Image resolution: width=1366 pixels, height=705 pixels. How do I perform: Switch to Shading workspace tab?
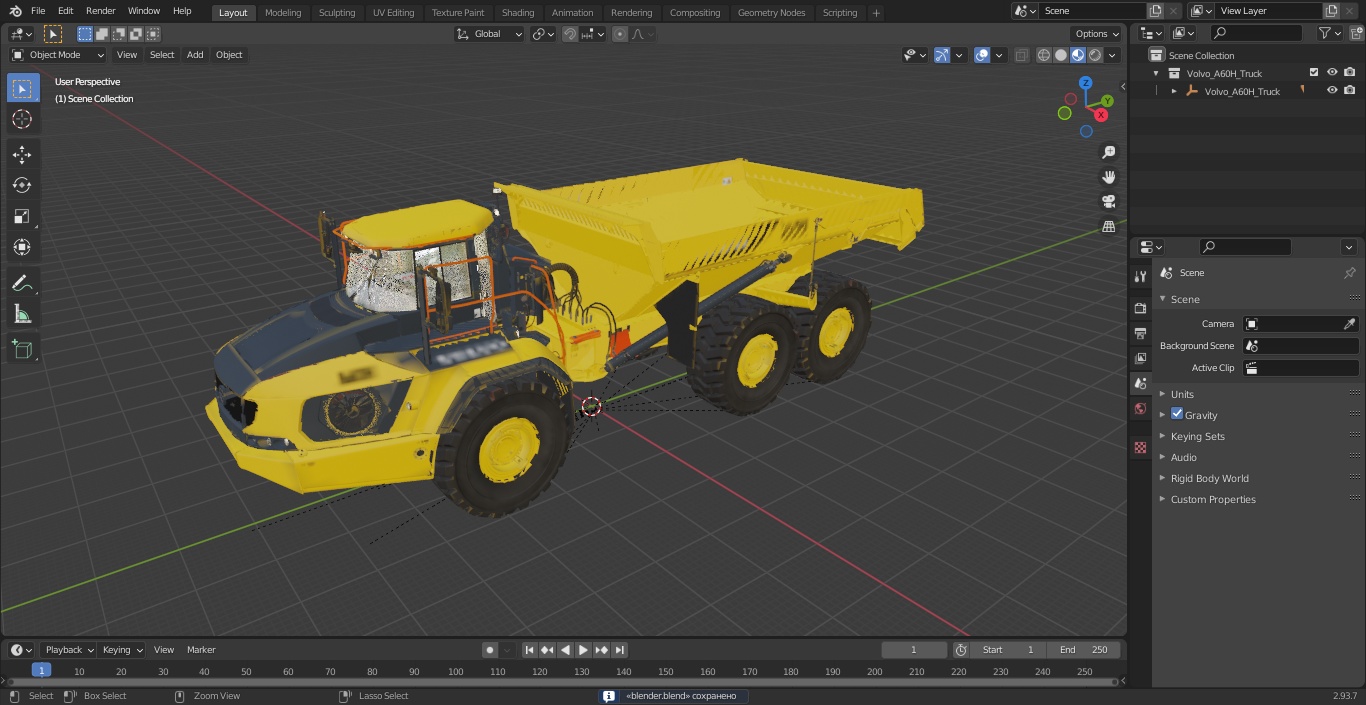[518, 12]
